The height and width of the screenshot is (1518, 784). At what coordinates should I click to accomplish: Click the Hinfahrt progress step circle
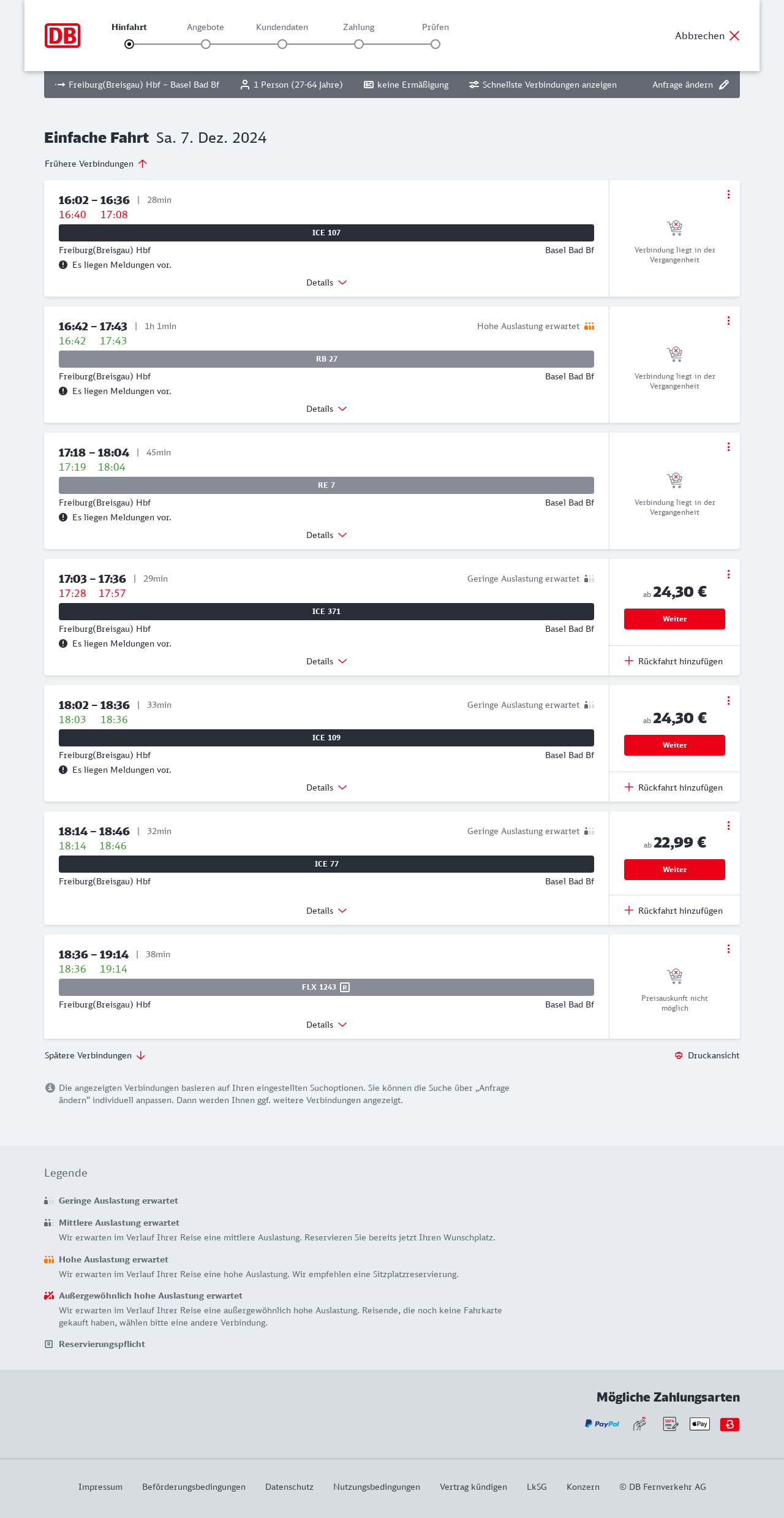tap(129, 44)
